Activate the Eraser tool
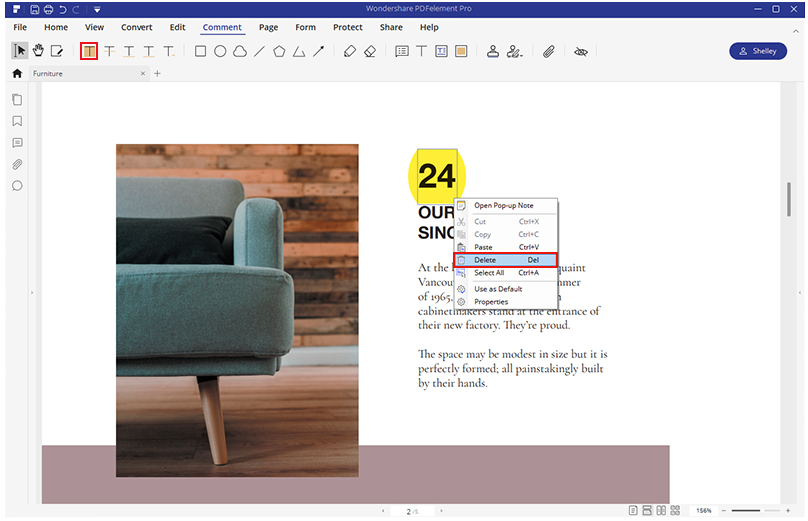Image resolution: width=808 pixels, height=521 pixels. (x=370, y=51)
